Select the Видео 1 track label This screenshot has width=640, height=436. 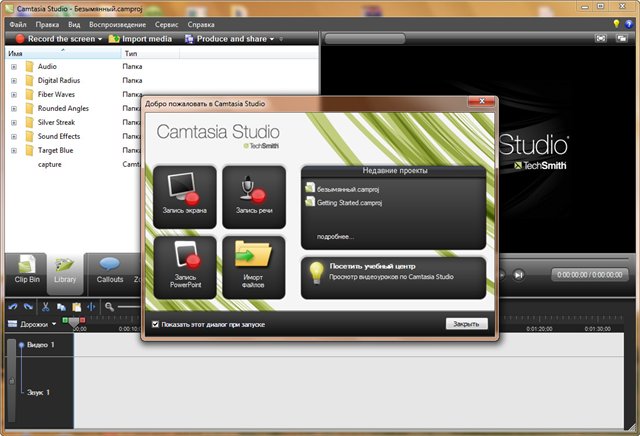[40, 345]
